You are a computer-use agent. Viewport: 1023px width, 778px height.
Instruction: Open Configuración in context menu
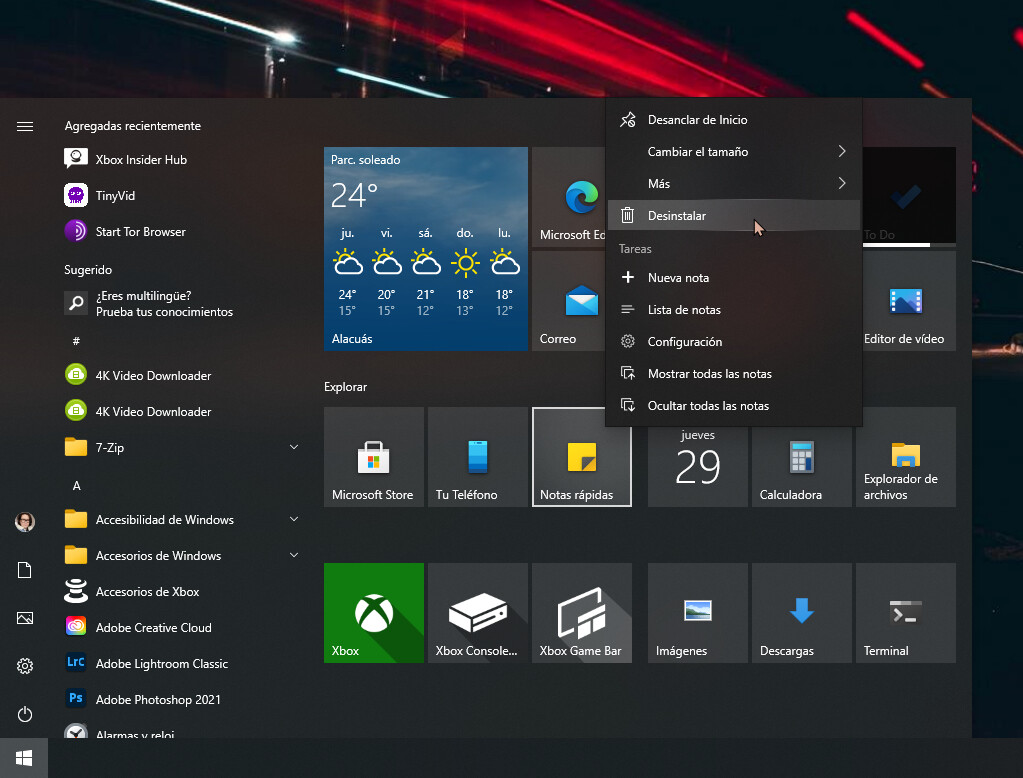click(x=734, y=341)
